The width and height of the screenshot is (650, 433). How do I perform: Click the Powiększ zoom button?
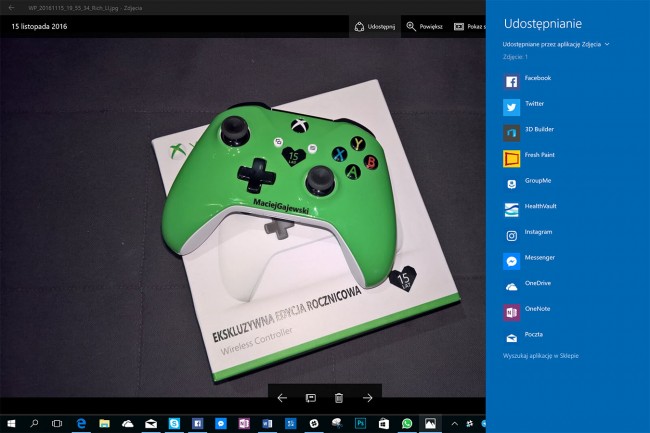click(424, 27)
